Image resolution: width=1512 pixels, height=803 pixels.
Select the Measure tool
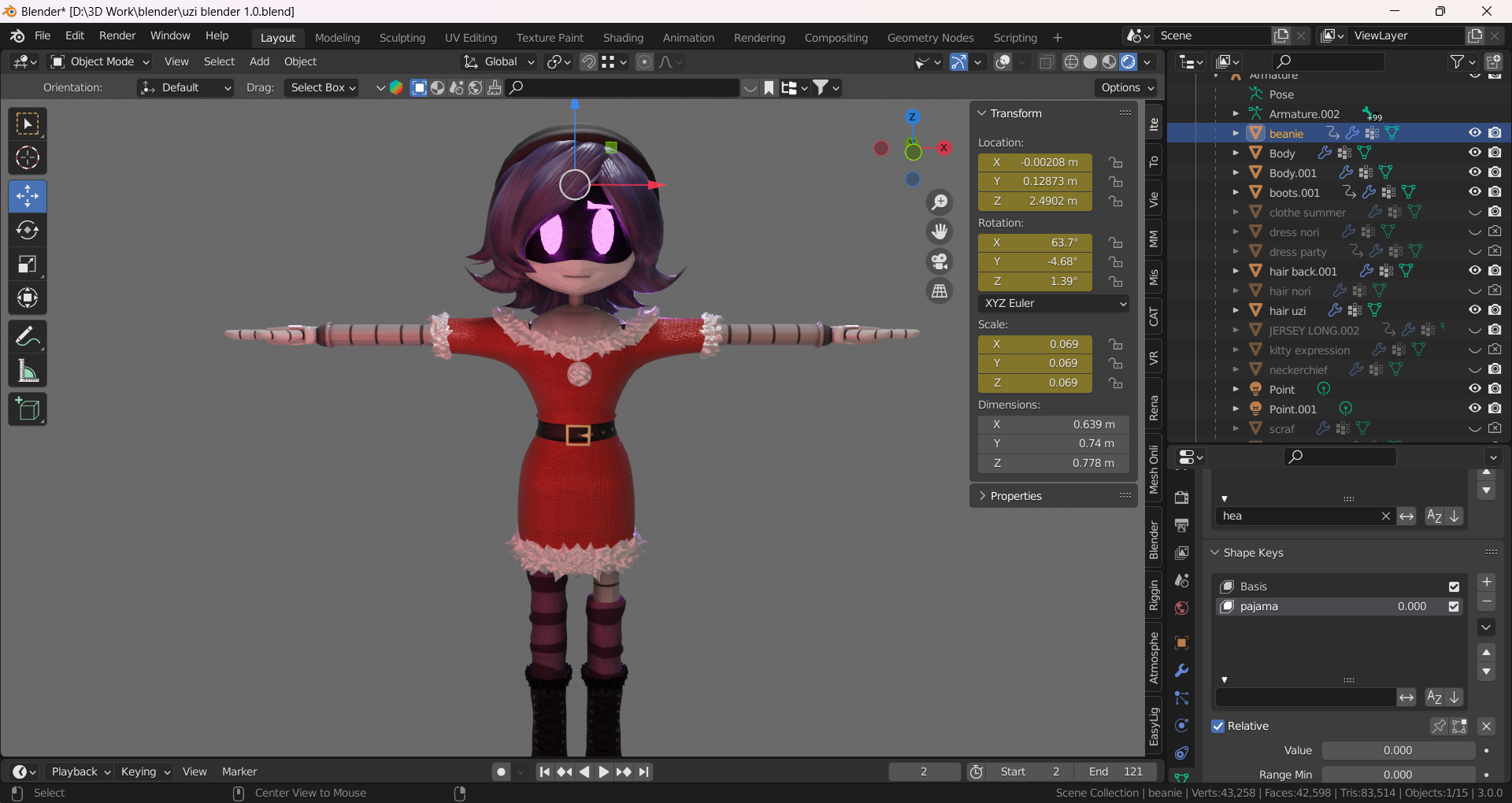[x=28, y=371]
